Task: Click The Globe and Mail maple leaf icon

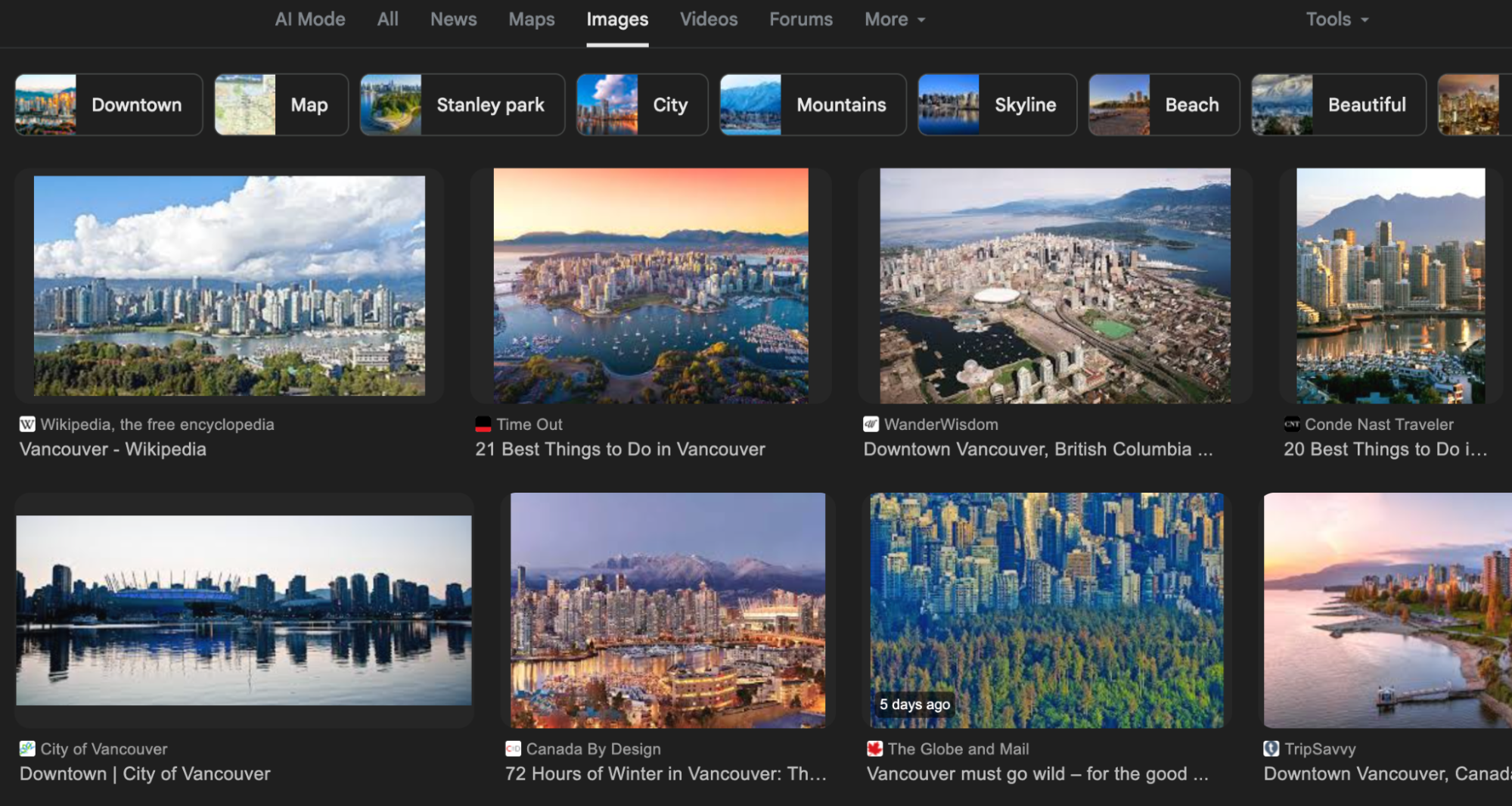Action: [x=874, y=749]
